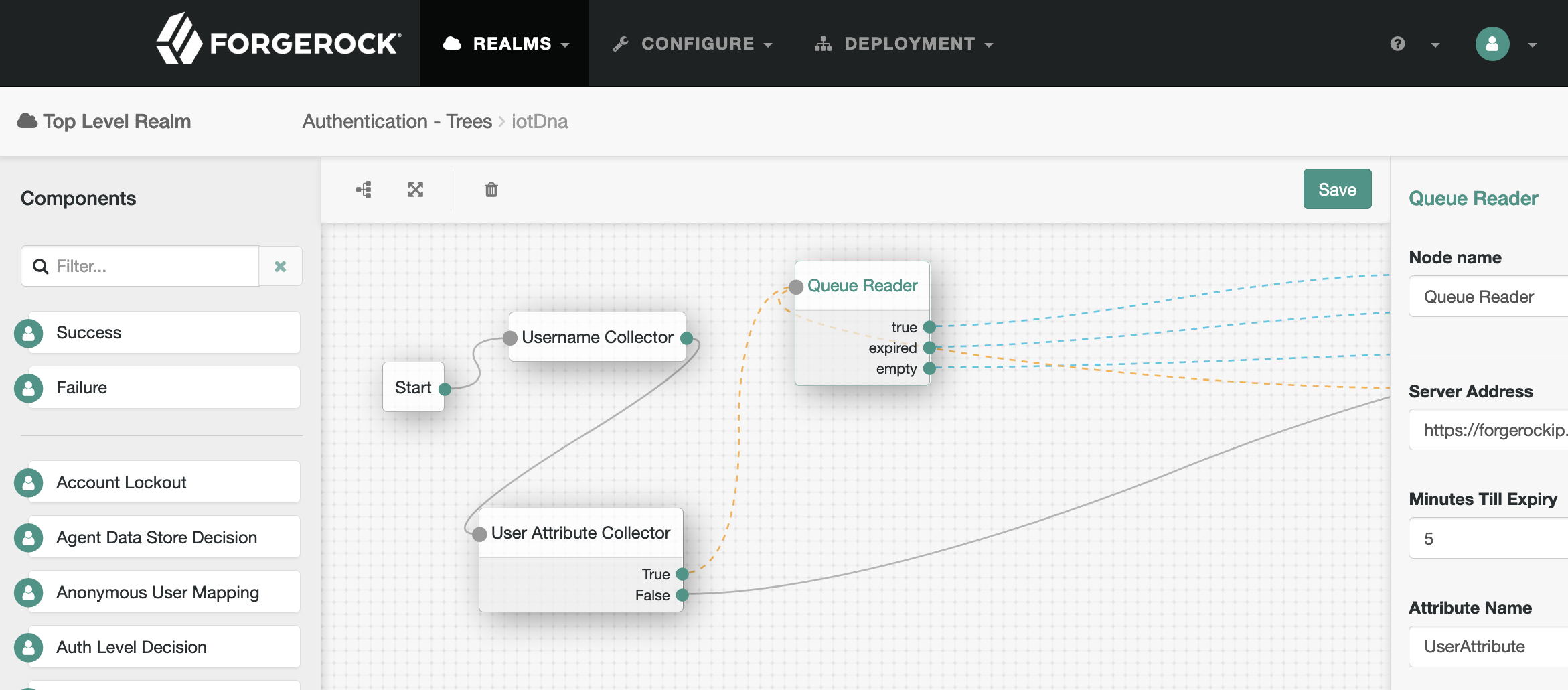
Task: Go to Top Level Realm
Action: tap(116, 121)
